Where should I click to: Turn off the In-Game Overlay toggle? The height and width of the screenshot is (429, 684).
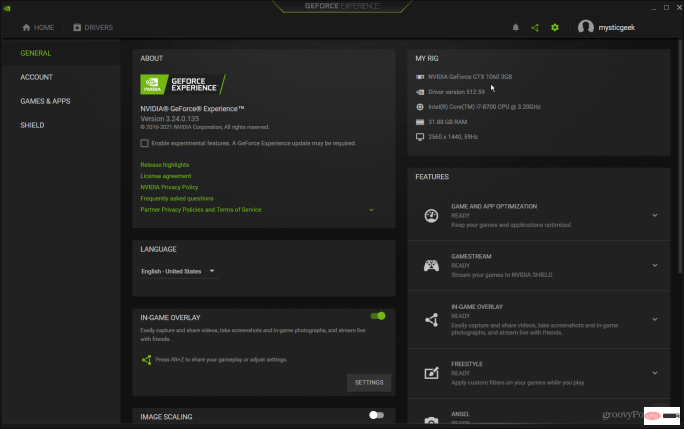pos(377,316)
